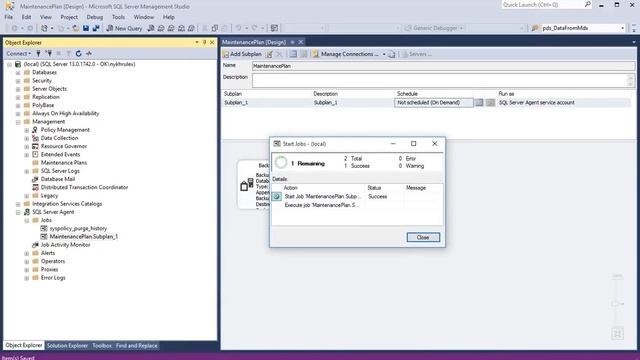The height and width of the screenshot is (360, 640).
Task: Expand the Server Objects node
Action: [18, 89]
